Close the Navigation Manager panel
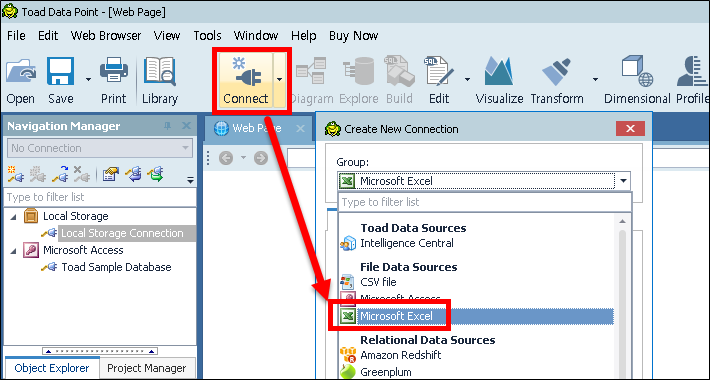This screenshot has width=710, height=380. point(186,126)
